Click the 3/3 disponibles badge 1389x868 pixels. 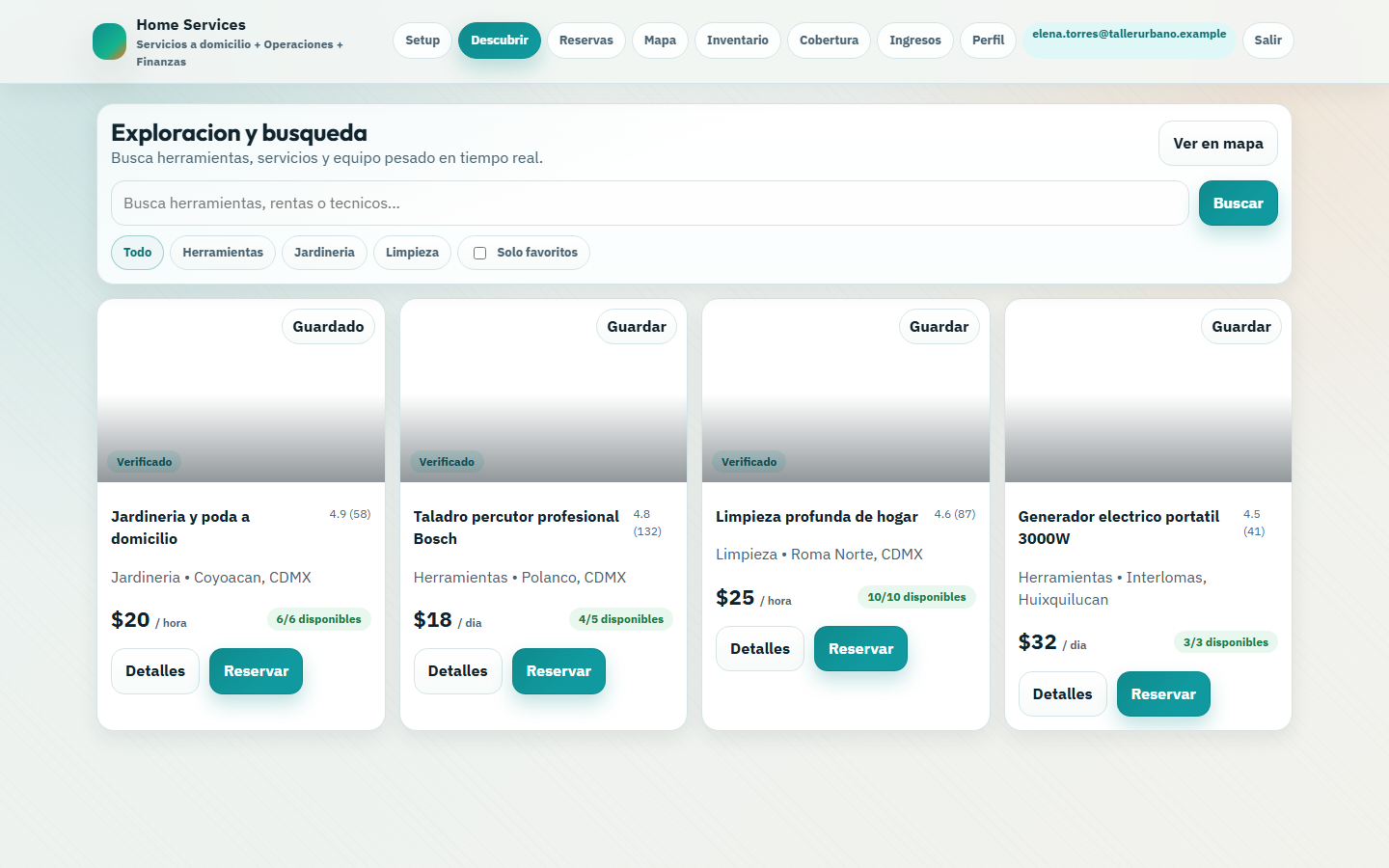point(1226,642)
